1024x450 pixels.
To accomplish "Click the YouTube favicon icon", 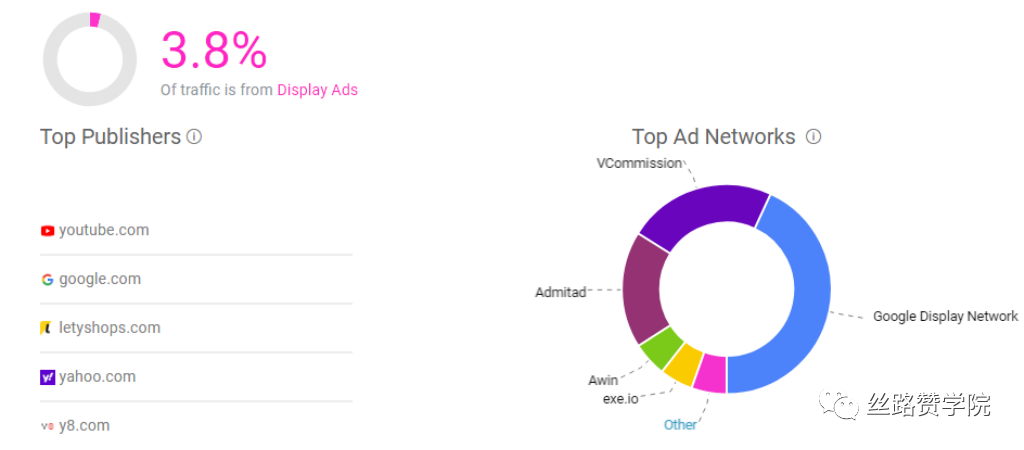I will pyautogui.click(x=47, y=231).
